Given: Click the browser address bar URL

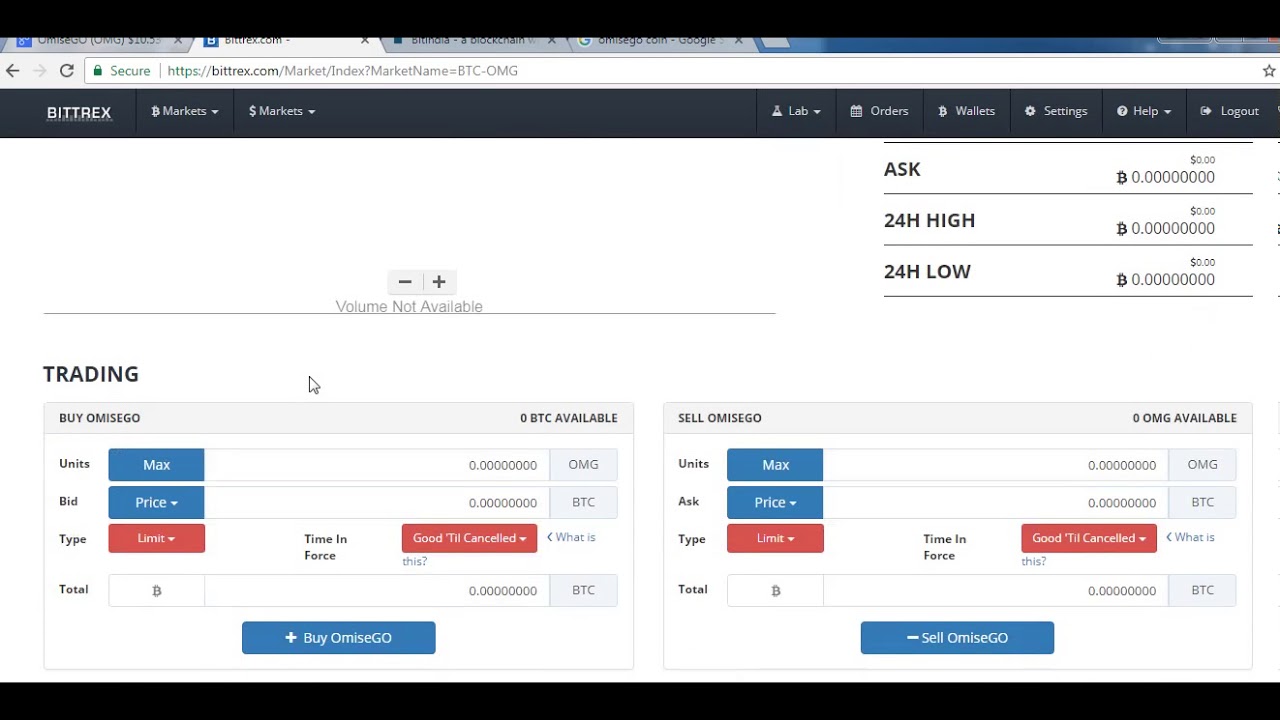Looking at the screenshot, I should (x=343, y=71).
